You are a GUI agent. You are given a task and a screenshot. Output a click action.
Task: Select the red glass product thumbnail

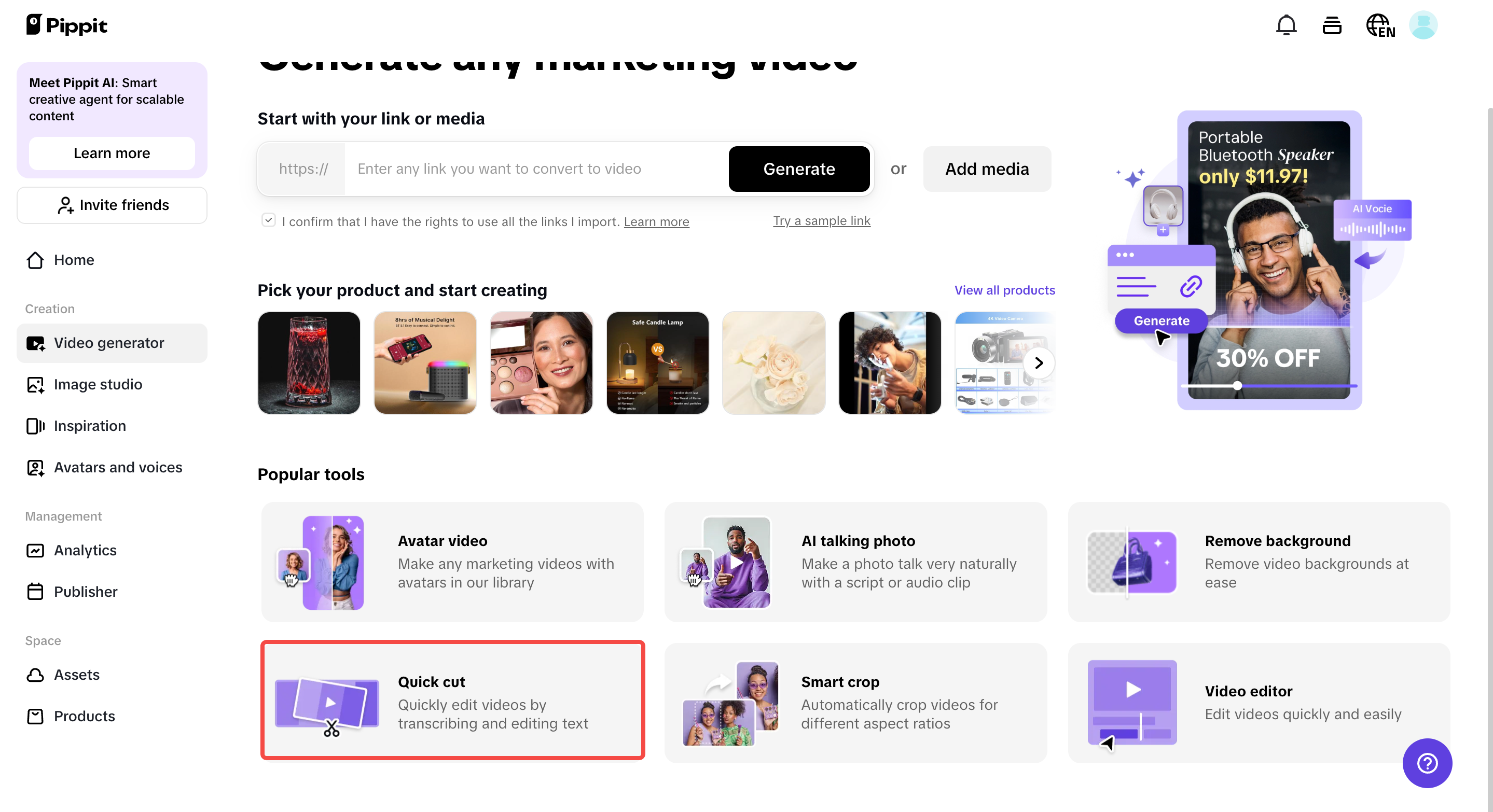309,363
